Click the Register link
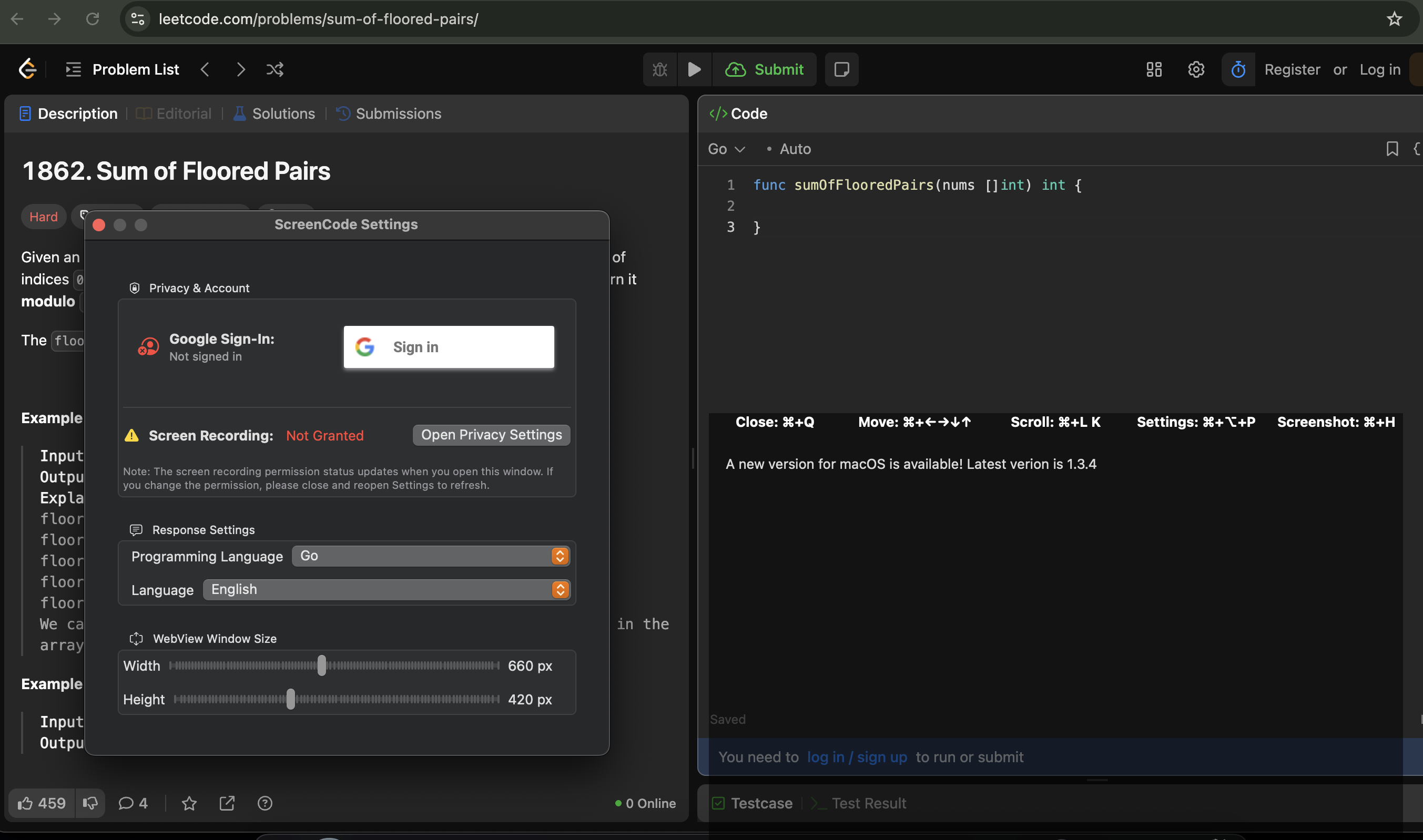The height and width of the screenshot is (840, 1423). pyautogui.click(x=1292, y=69)
